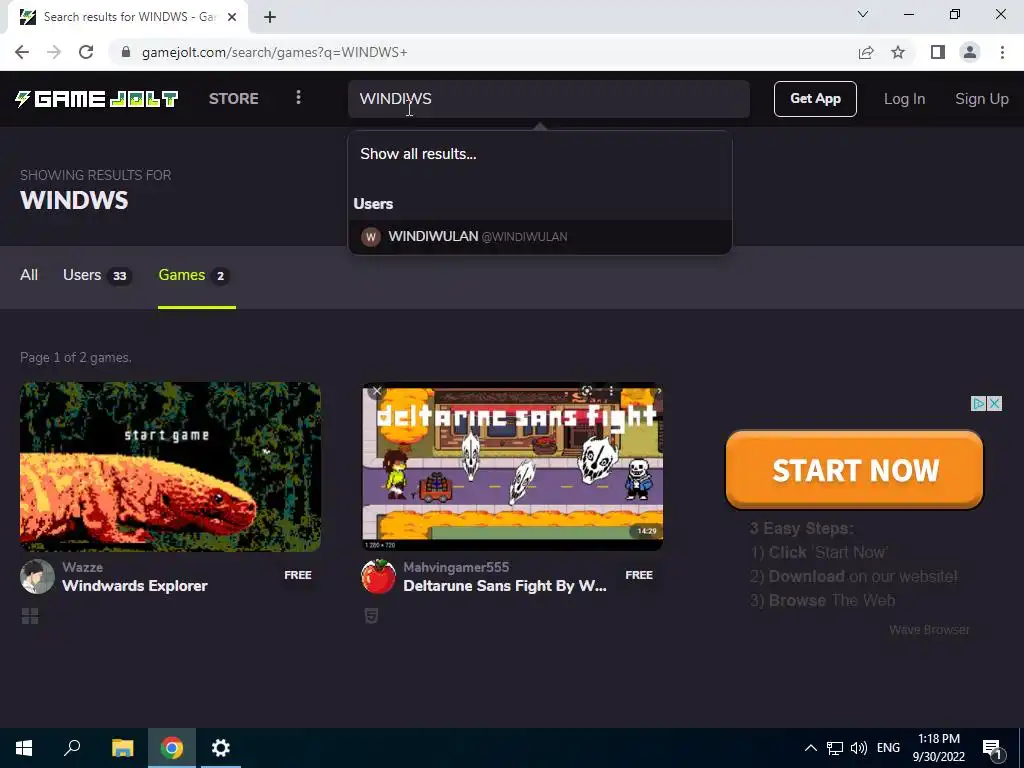Click the Wave Browser ad text

(x=929, y=630)
